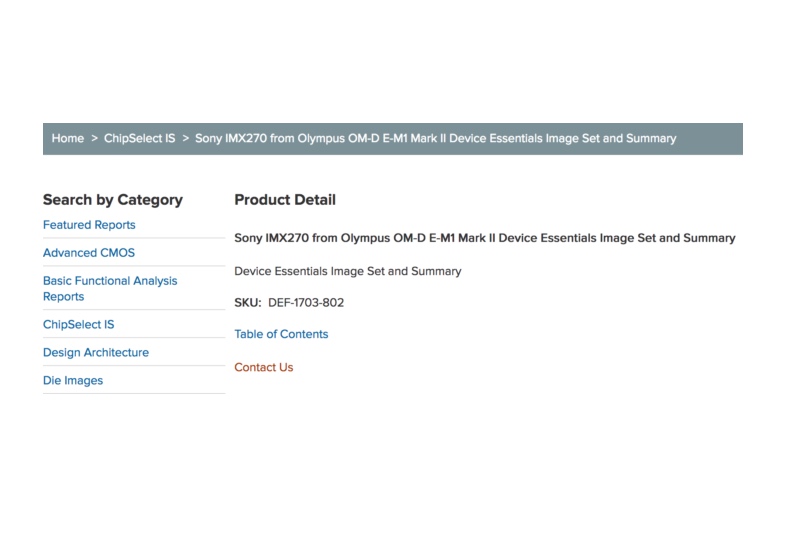Click the bold Sony IMX270 product title
This screenshot has width=800, height=533.
pos(484,238)
